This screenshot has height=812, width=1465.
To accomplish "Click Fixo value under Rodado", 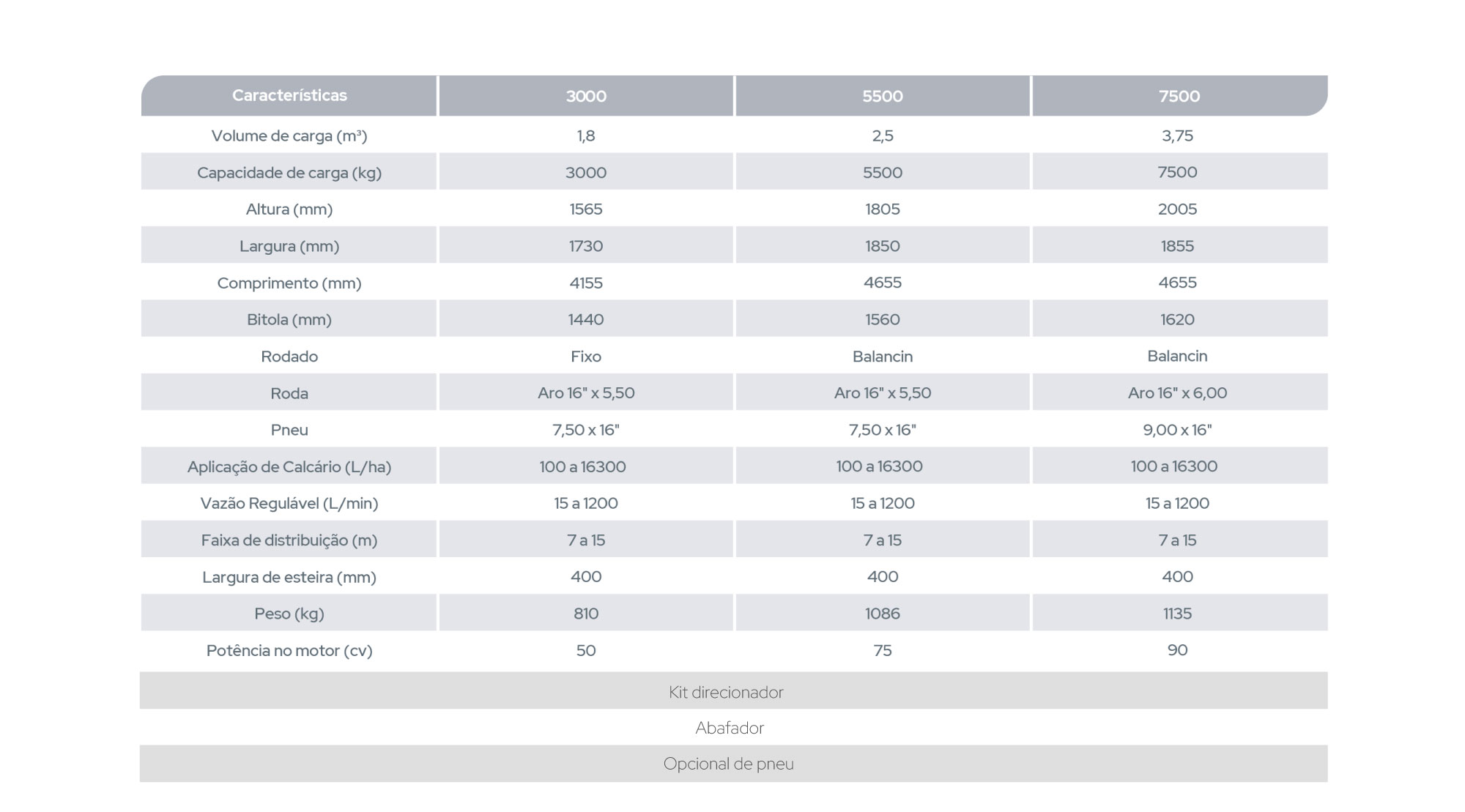I will 586,356.
